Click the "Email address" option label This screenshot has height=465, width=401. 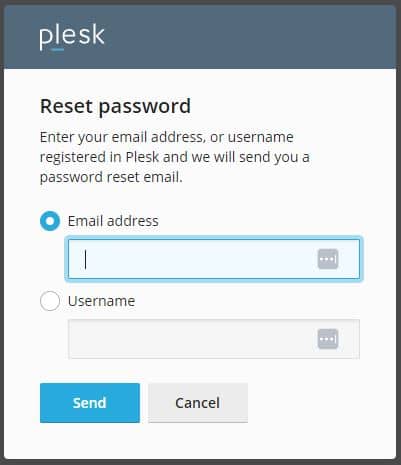113,221
